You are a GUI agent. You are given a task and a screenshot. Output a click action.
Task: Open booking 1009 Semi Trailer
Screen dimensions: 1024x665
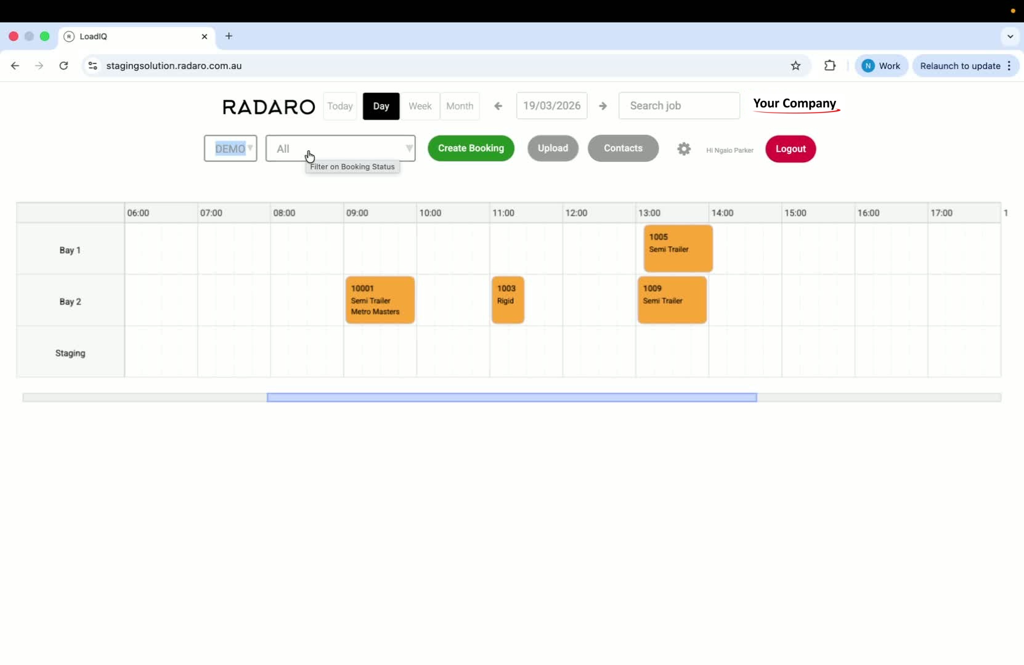(x=672, y=300)
